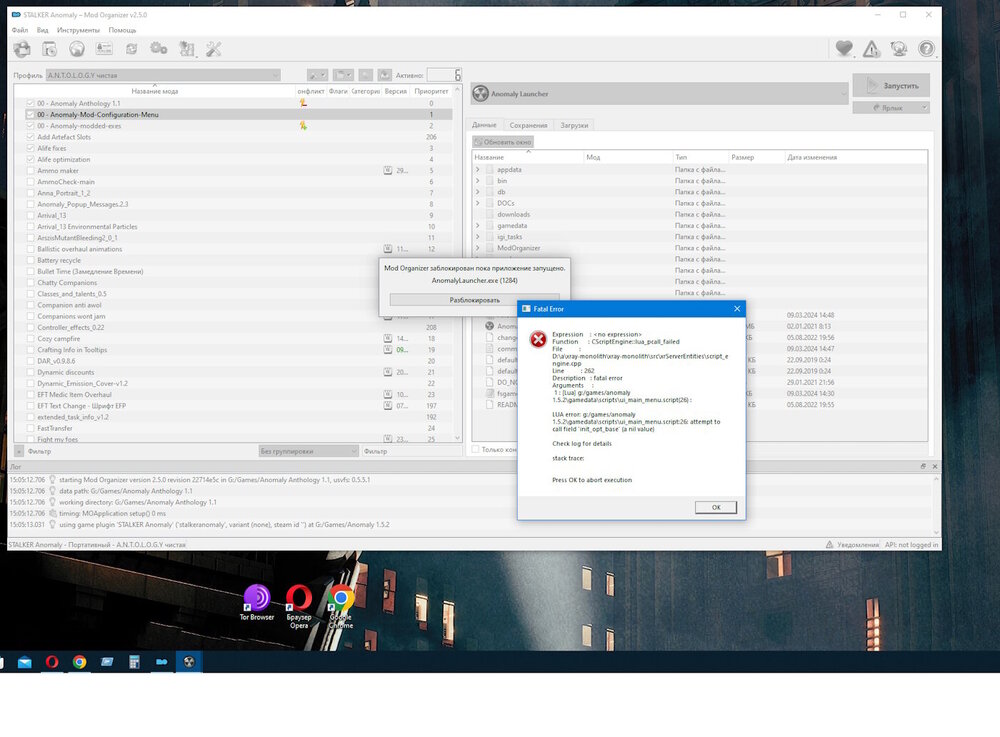
Task: Open the Anomaly Launcher executable dropdown
Action: click(x=660, y=94)
